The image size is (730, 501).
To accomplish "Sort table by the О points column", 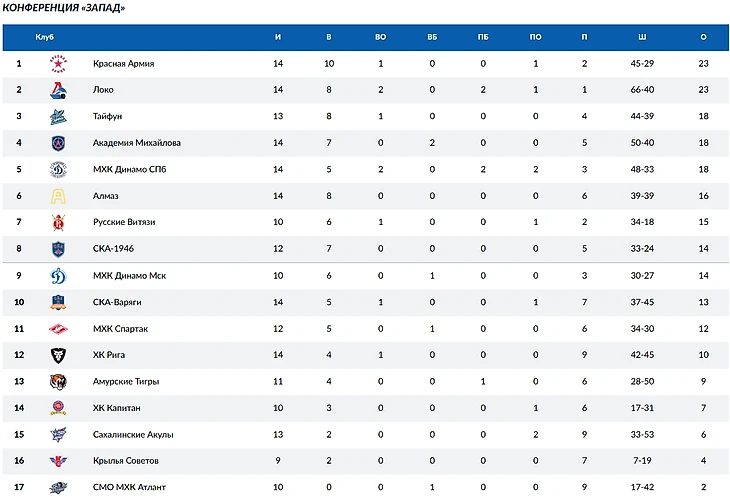I will tap(703, 37).
